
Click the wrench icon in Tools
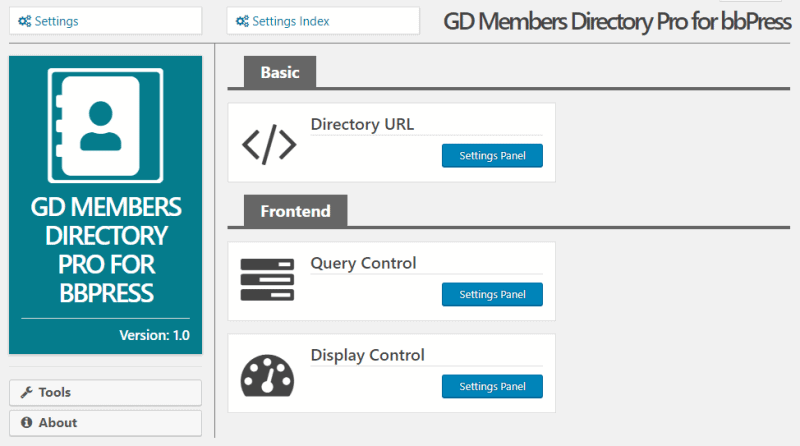(x=27, y=392)
